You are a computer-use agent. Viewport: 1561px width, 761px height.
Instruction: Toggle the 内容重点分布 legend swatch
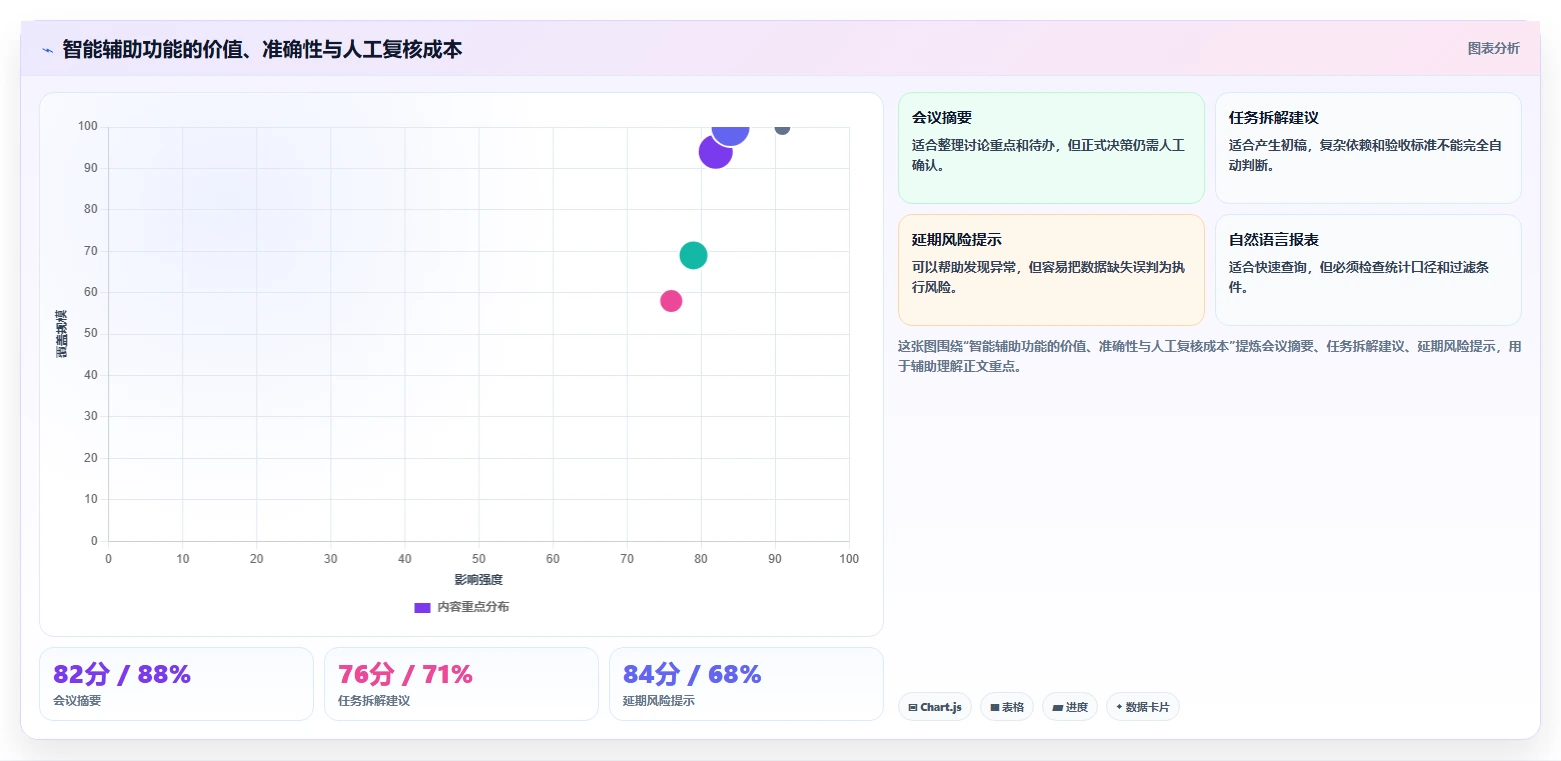click(422, 608)
